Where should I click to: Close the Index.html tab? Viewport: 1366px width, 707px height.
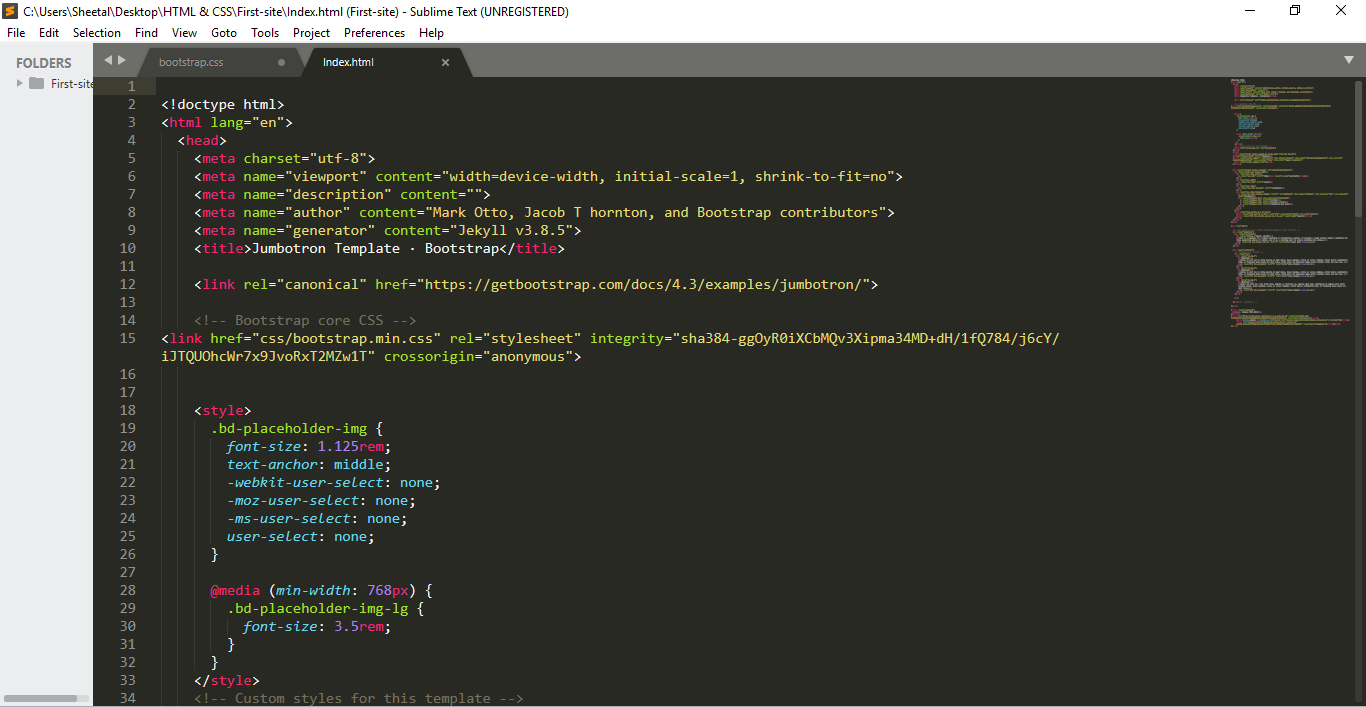445,62
